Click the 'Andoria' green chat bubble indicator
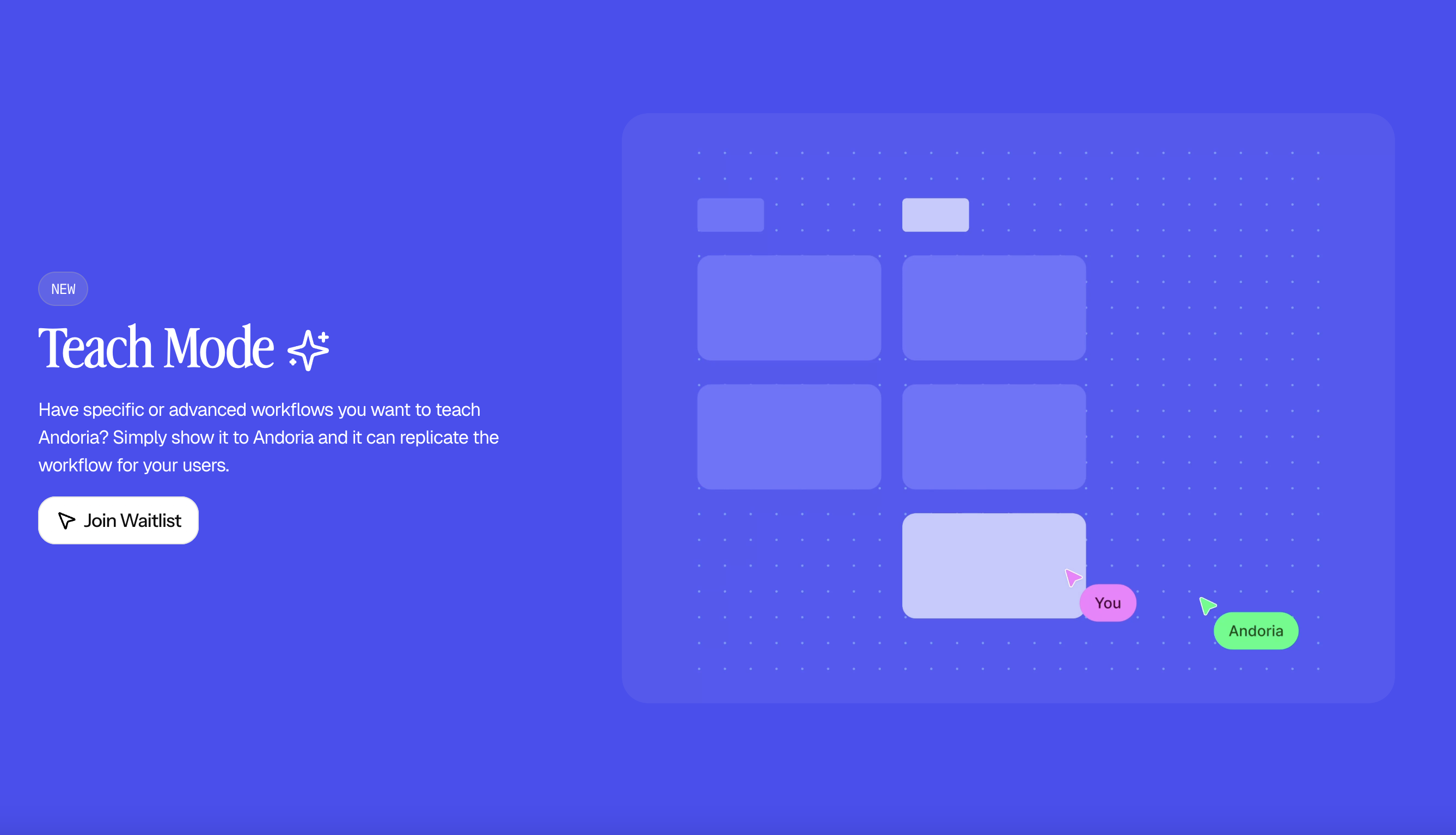Image resolution: width=1456 pixels, height=835 pixels. click(x=1256, y=630)
